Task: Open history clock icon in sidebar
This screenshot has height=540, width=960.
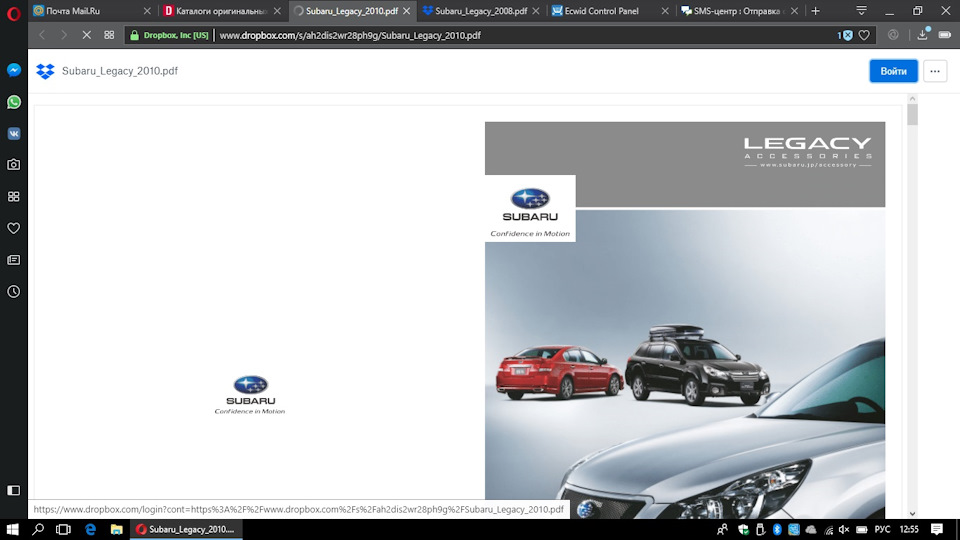Action: pos(13,291)
